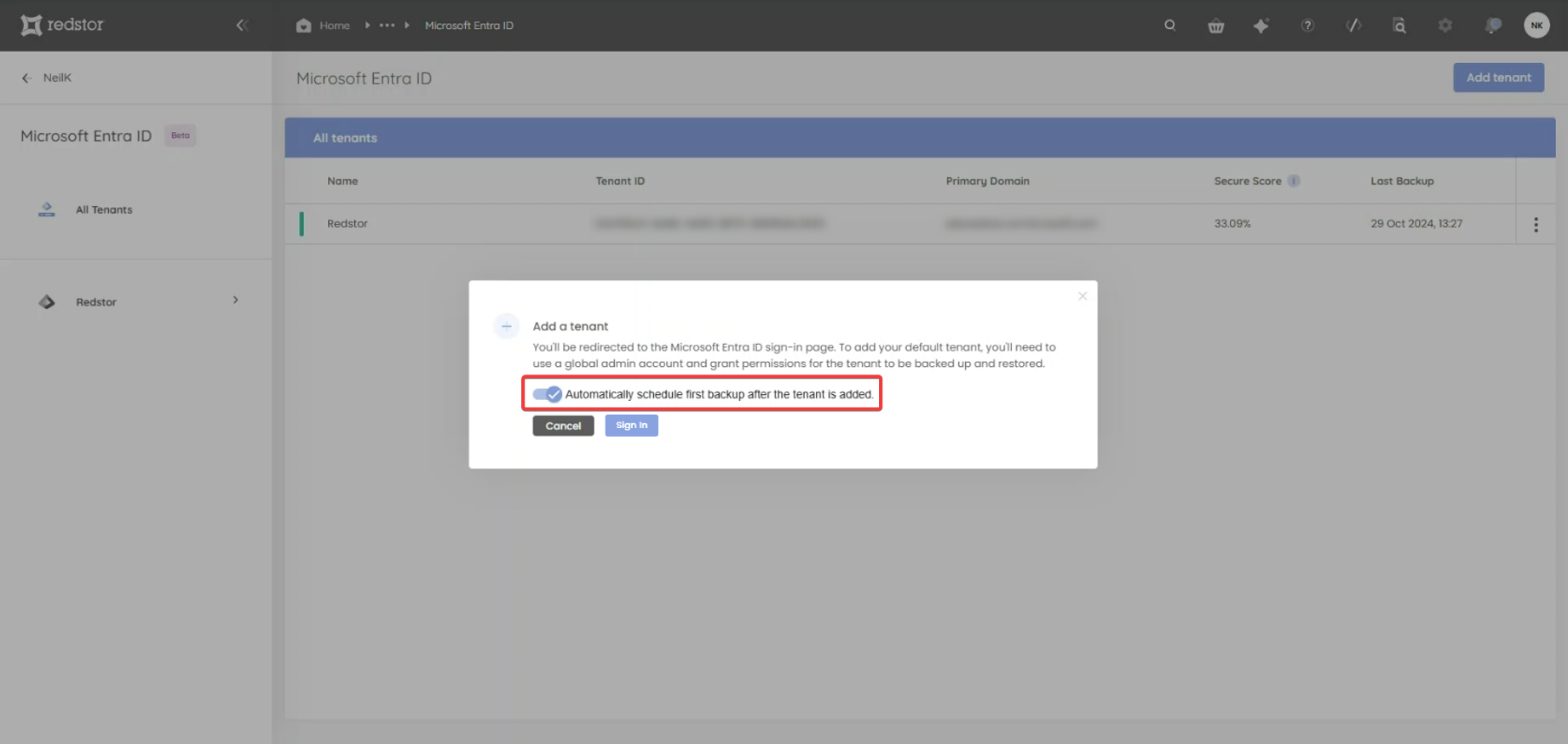
Task: Open the NK user avatar menu
Action: (1536, 26)
